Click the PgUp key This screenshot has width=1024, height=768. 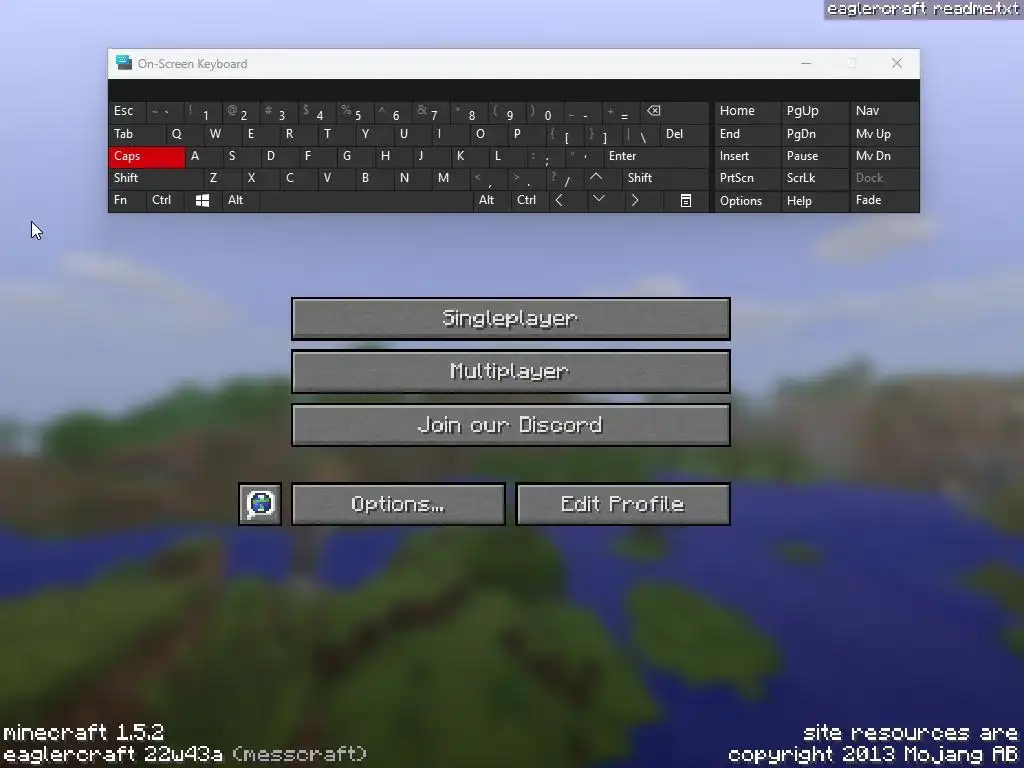coord(815,112)
